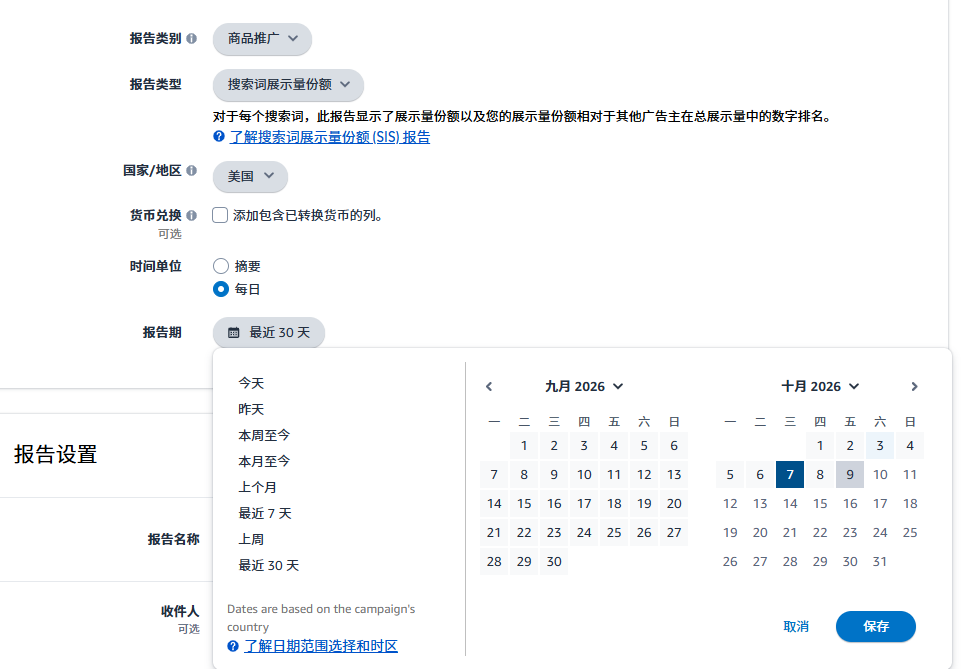Click the info icon beside 国家/地区
Viewport: 973px width, 669px height.
point(192,170)
